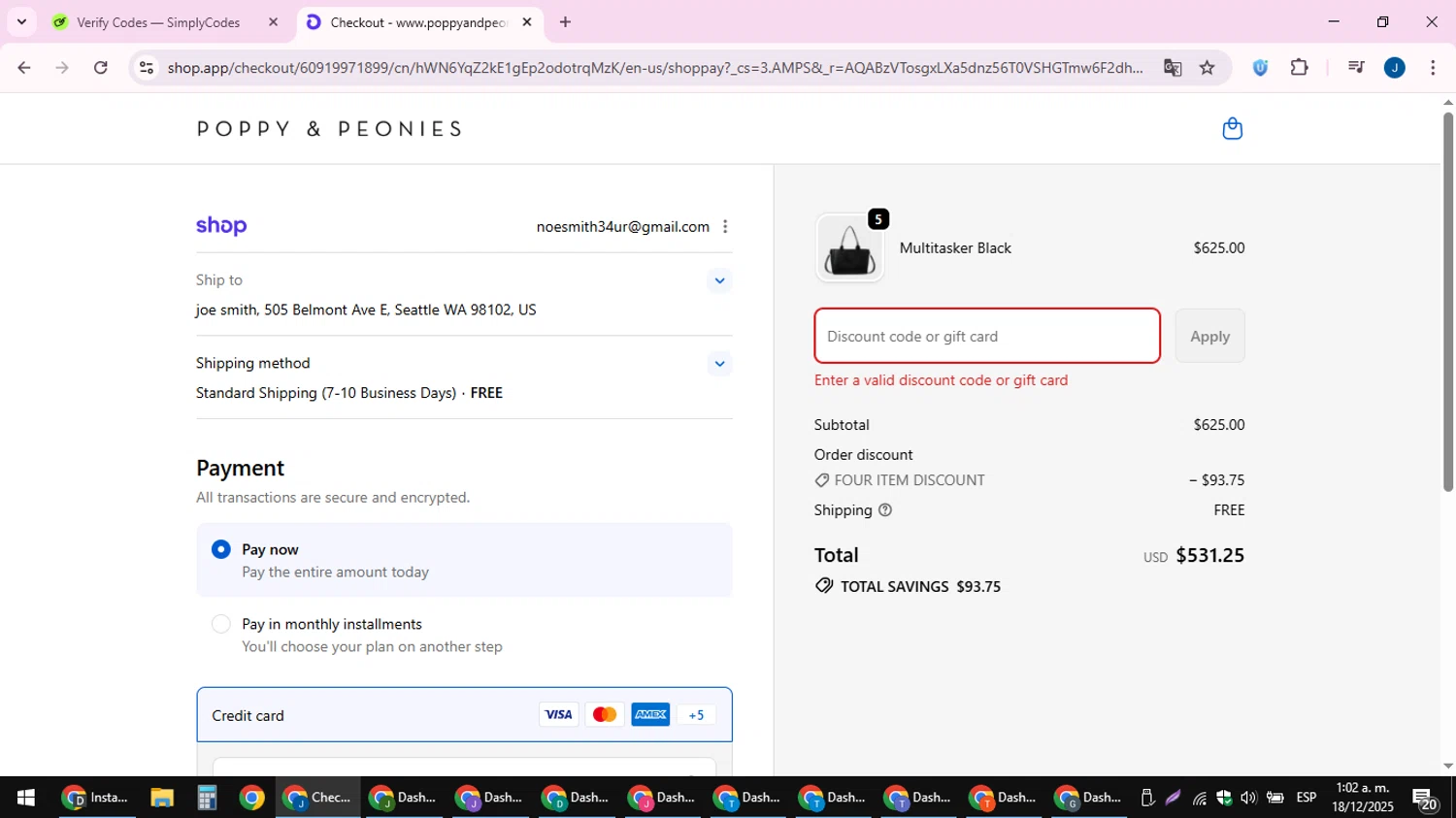Open File Explorer from taskbar
Viewport: 1456px width, 818px height.
pos(161,798)
